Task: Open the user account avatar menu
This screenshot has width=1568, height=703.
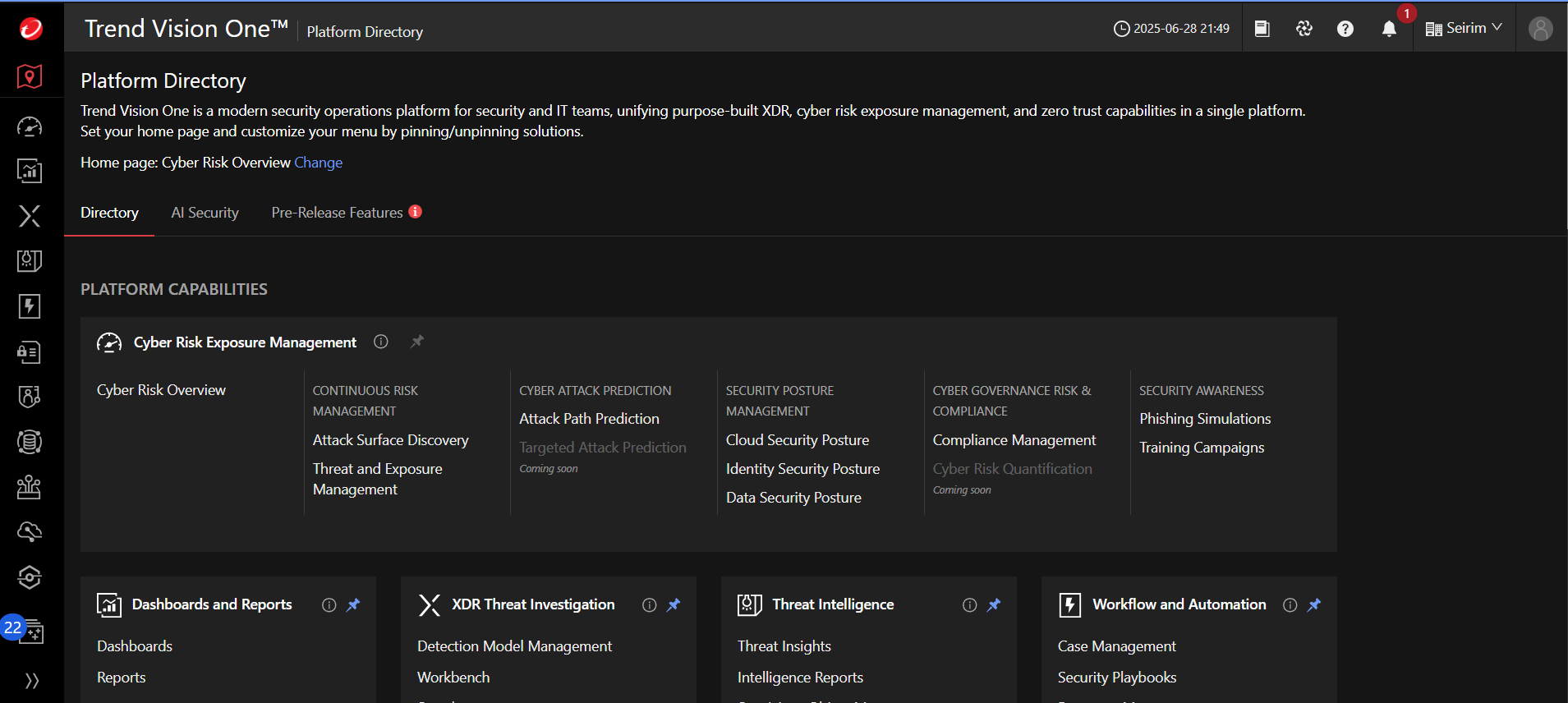Action: click(x=1541, y=29)
